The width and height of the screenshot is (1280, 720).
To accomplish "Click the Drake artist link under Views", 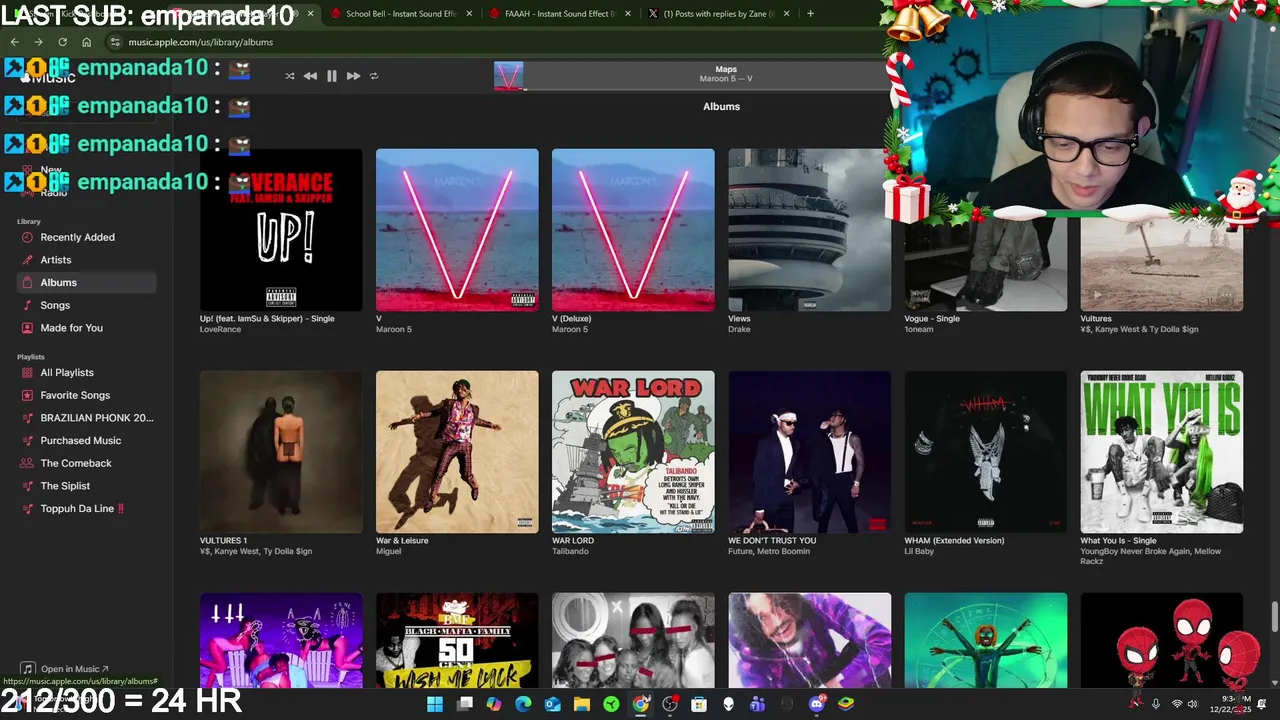I will (x=739, y=329).
